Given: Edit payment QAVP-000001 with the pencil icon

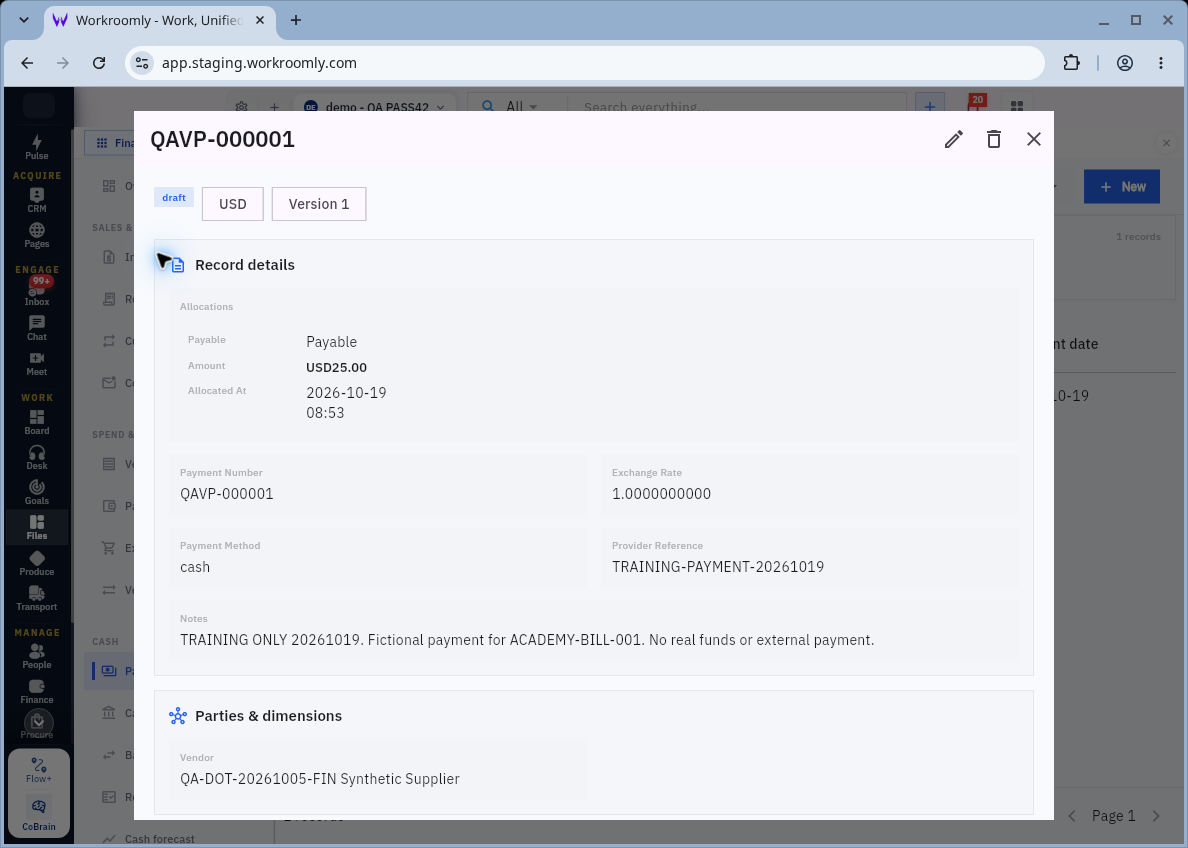Looking at the screenshot, I should 954,139.
